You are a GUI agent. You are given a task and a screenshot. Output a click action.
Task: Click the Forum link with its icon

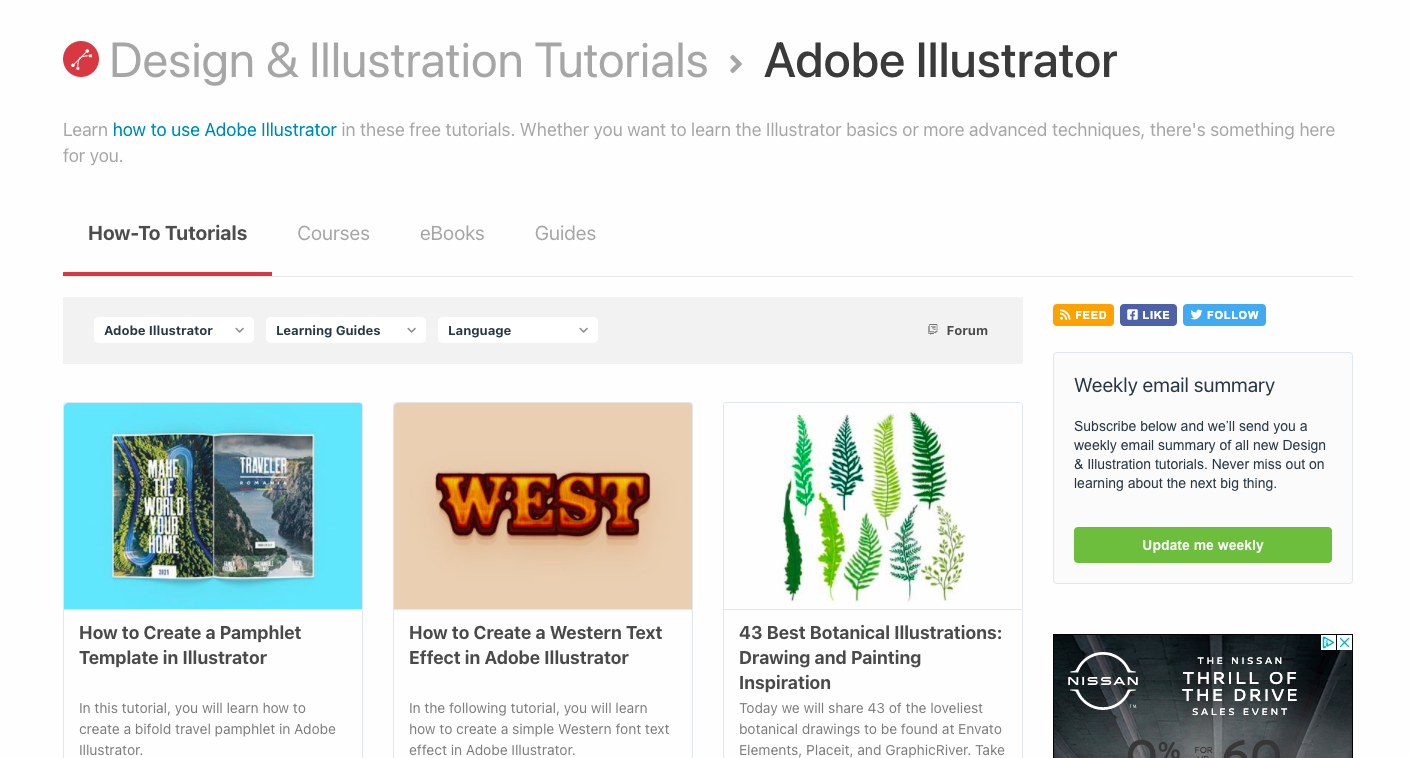(x=958, y=330)
